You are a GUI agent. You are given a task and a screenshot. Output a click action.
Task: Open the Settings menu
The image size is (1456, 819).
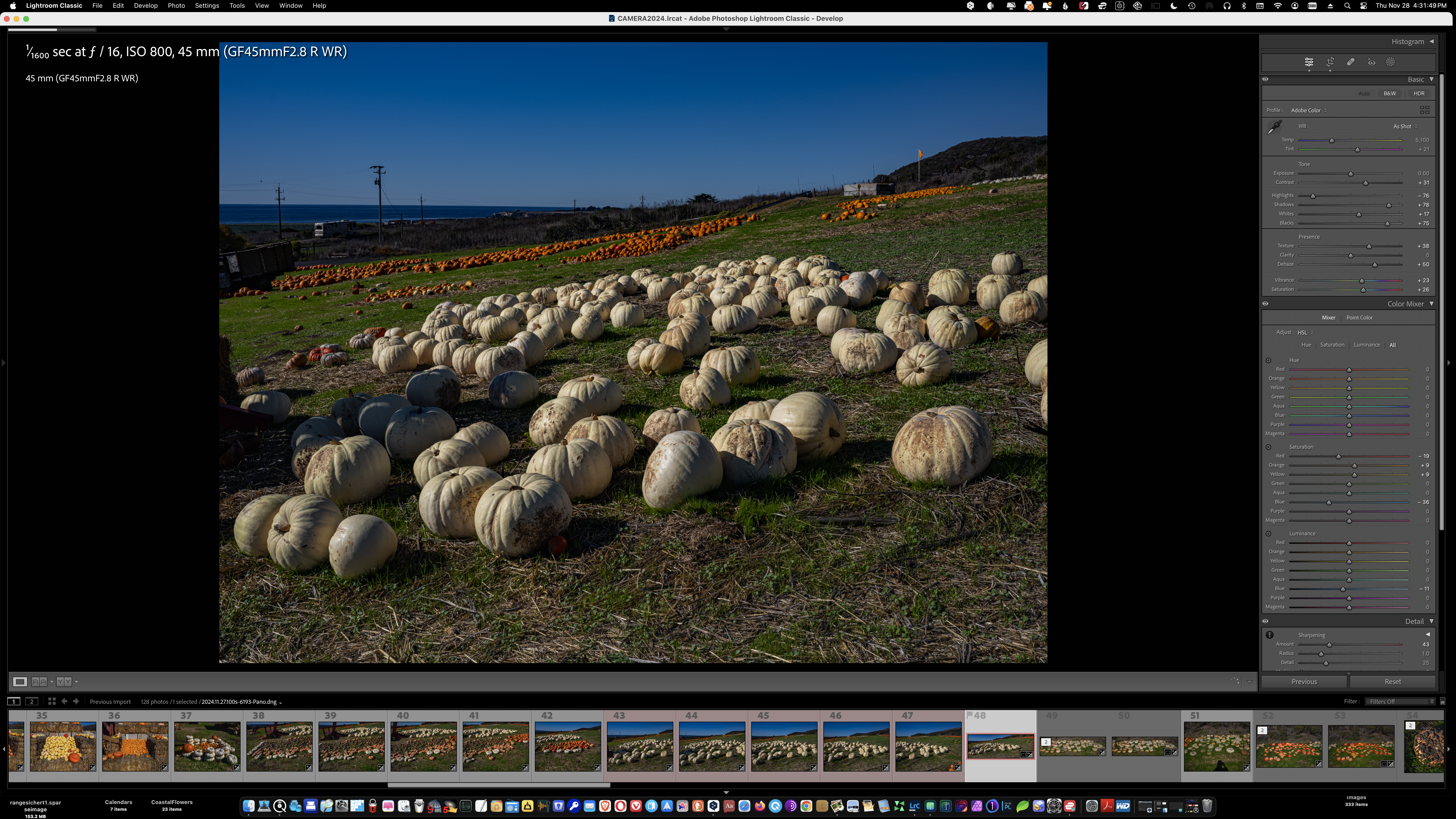[207, 6]
